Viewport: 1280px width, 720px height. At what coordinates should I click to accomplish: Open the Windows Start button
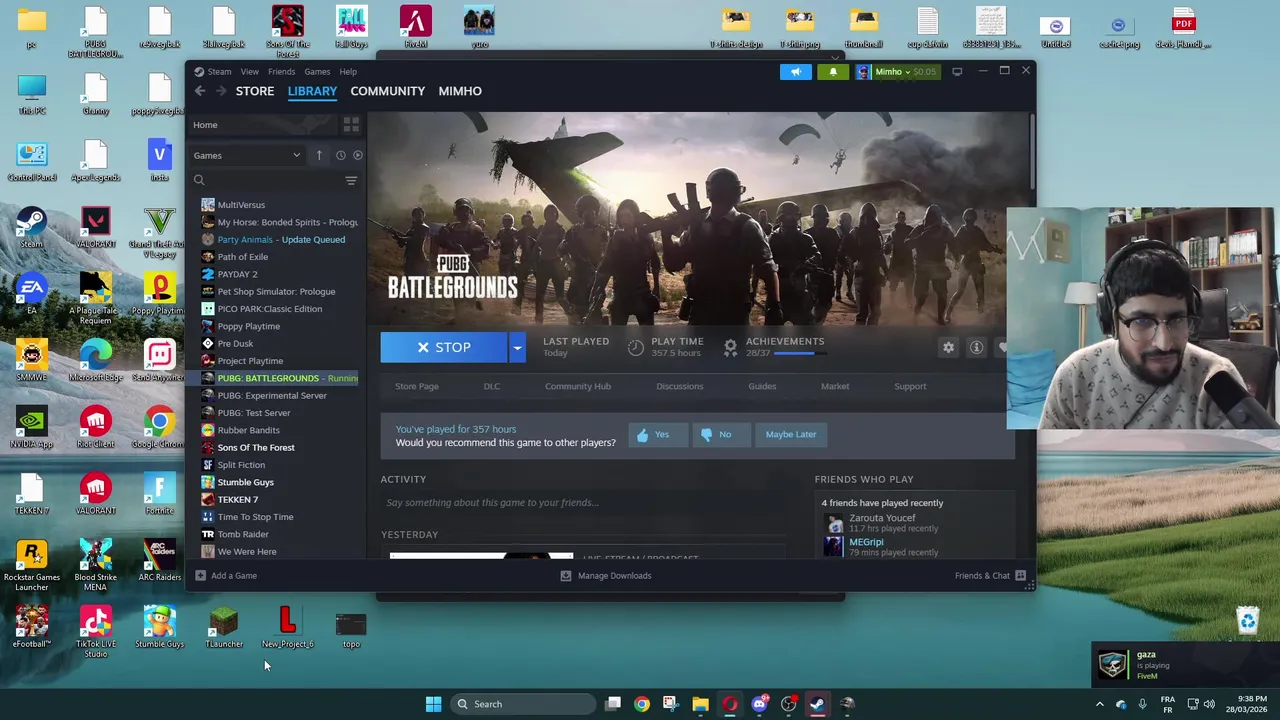pos(433,704)
